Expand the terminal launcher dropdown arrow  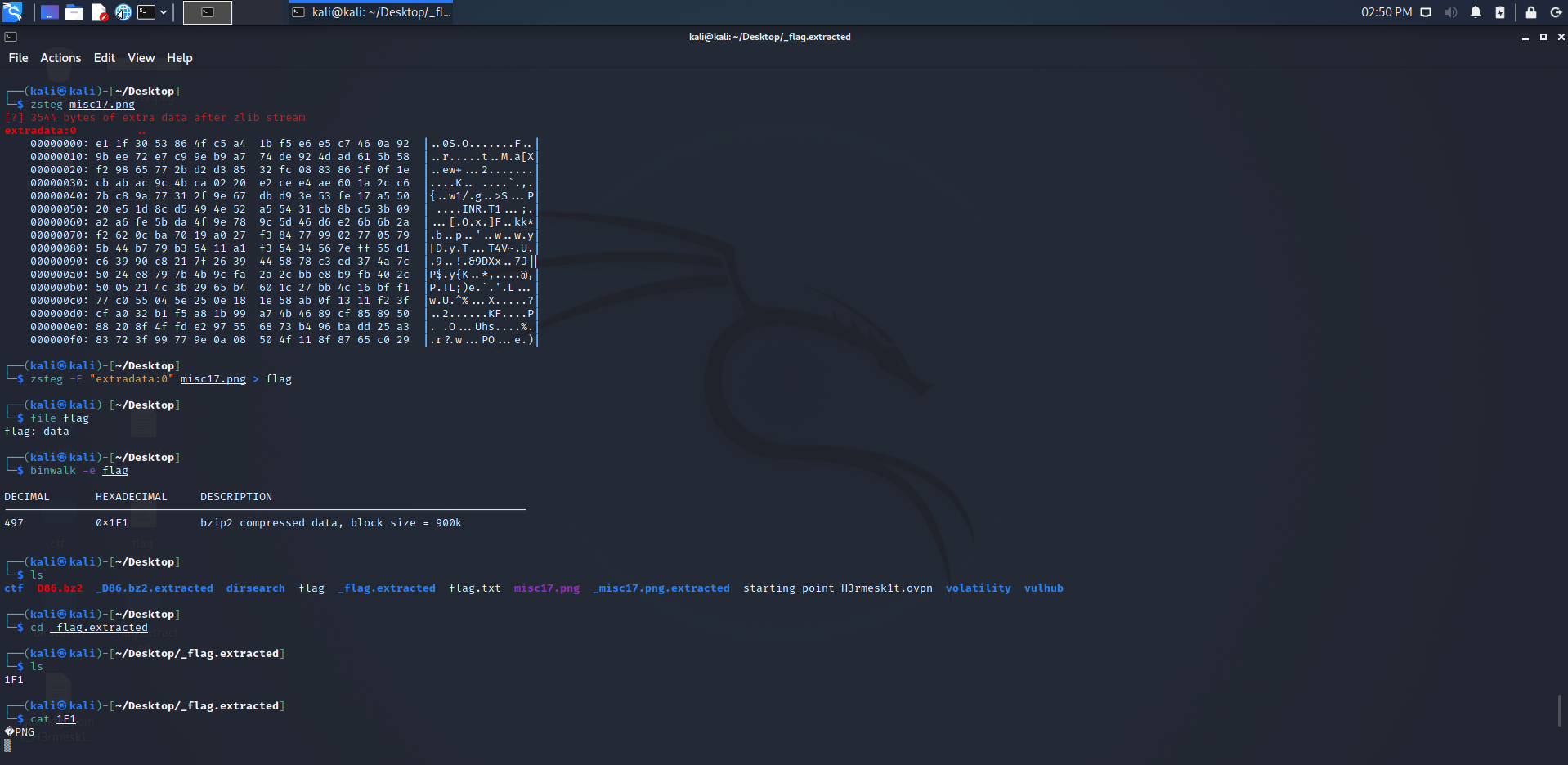[x=164, y=12]
